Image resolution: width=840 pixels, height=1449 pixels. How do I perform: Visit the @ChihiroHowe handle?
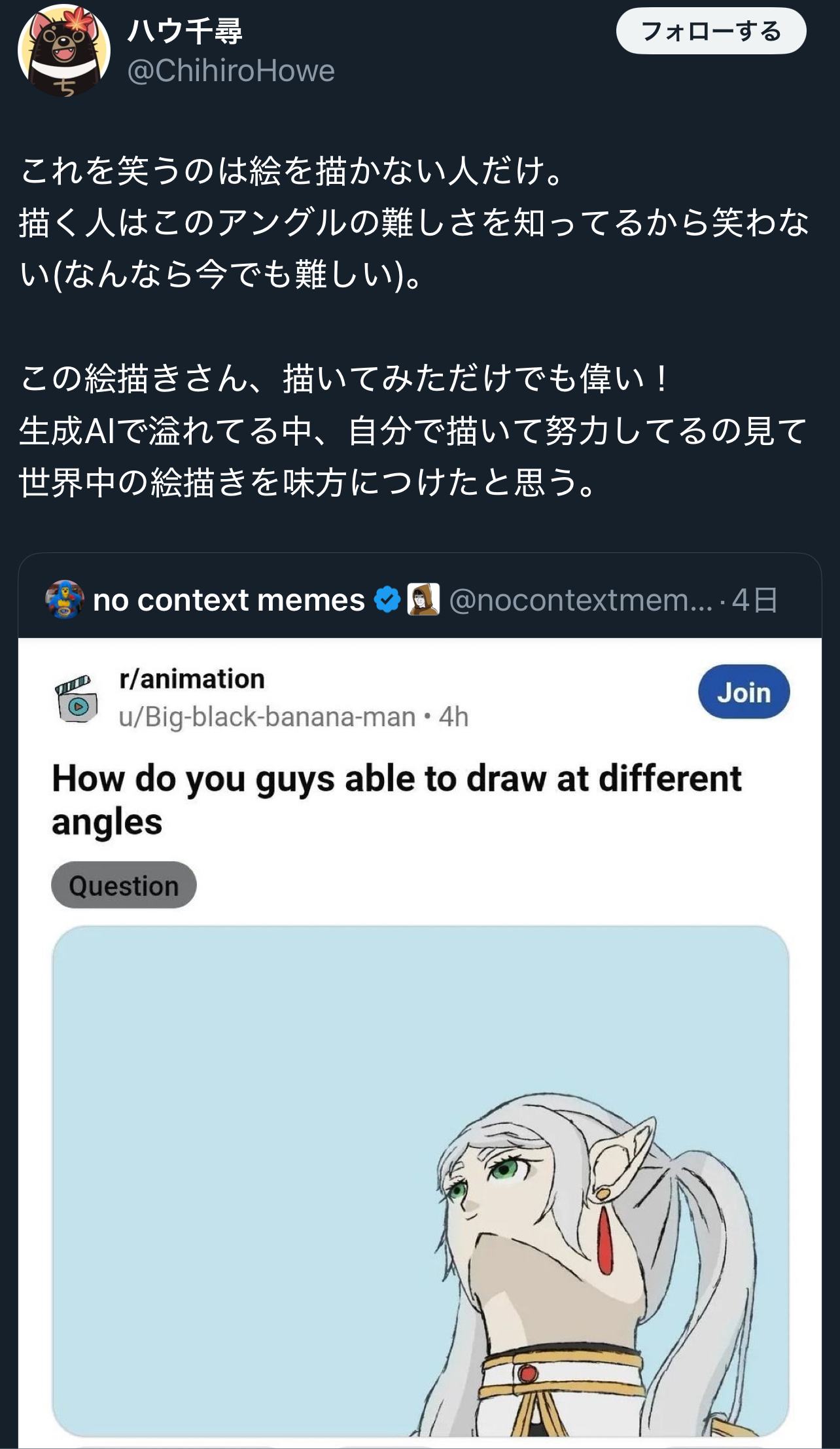[x=231, y=71]
